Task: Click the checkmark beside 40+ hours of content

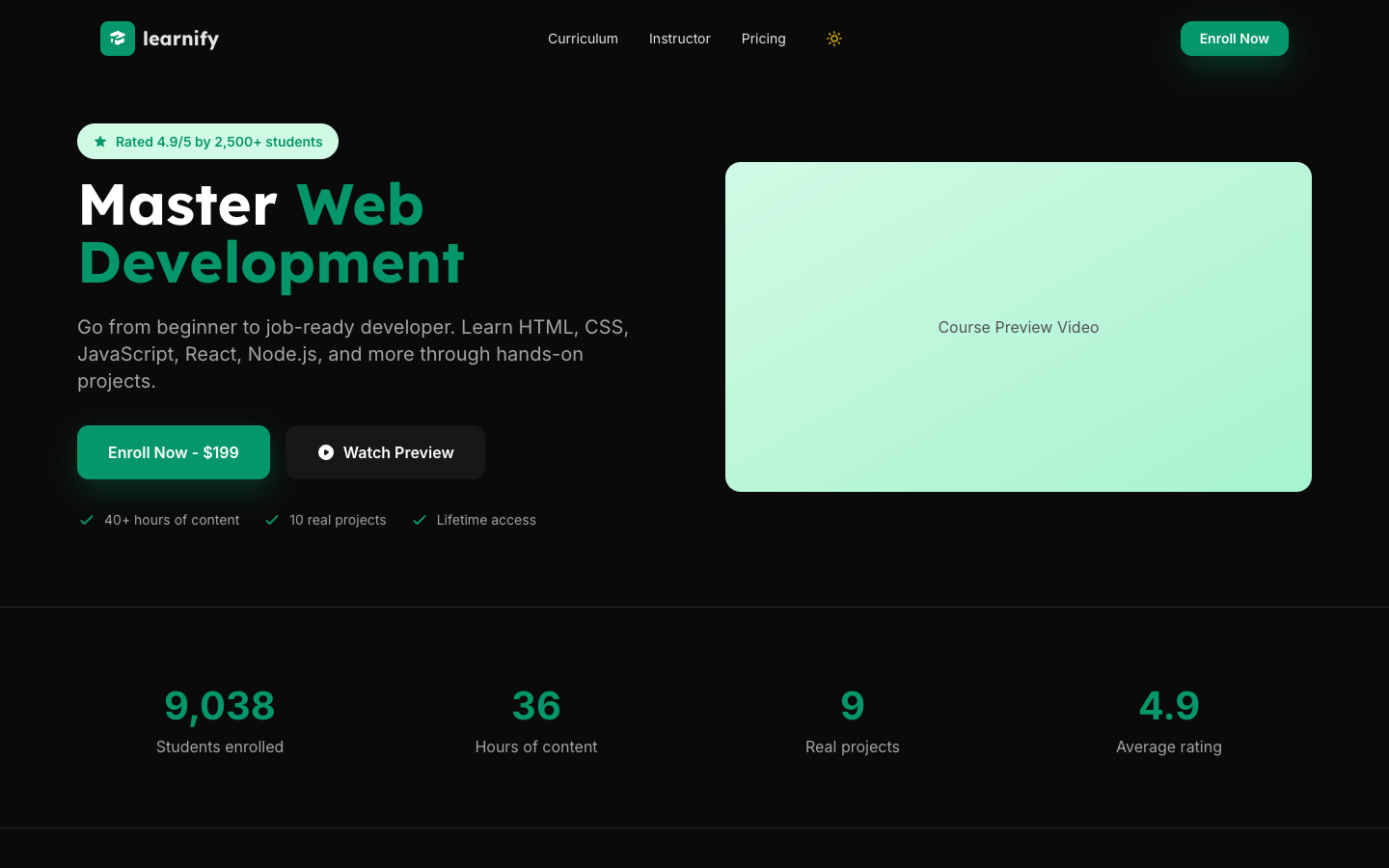Action: (x=87, y=520)
